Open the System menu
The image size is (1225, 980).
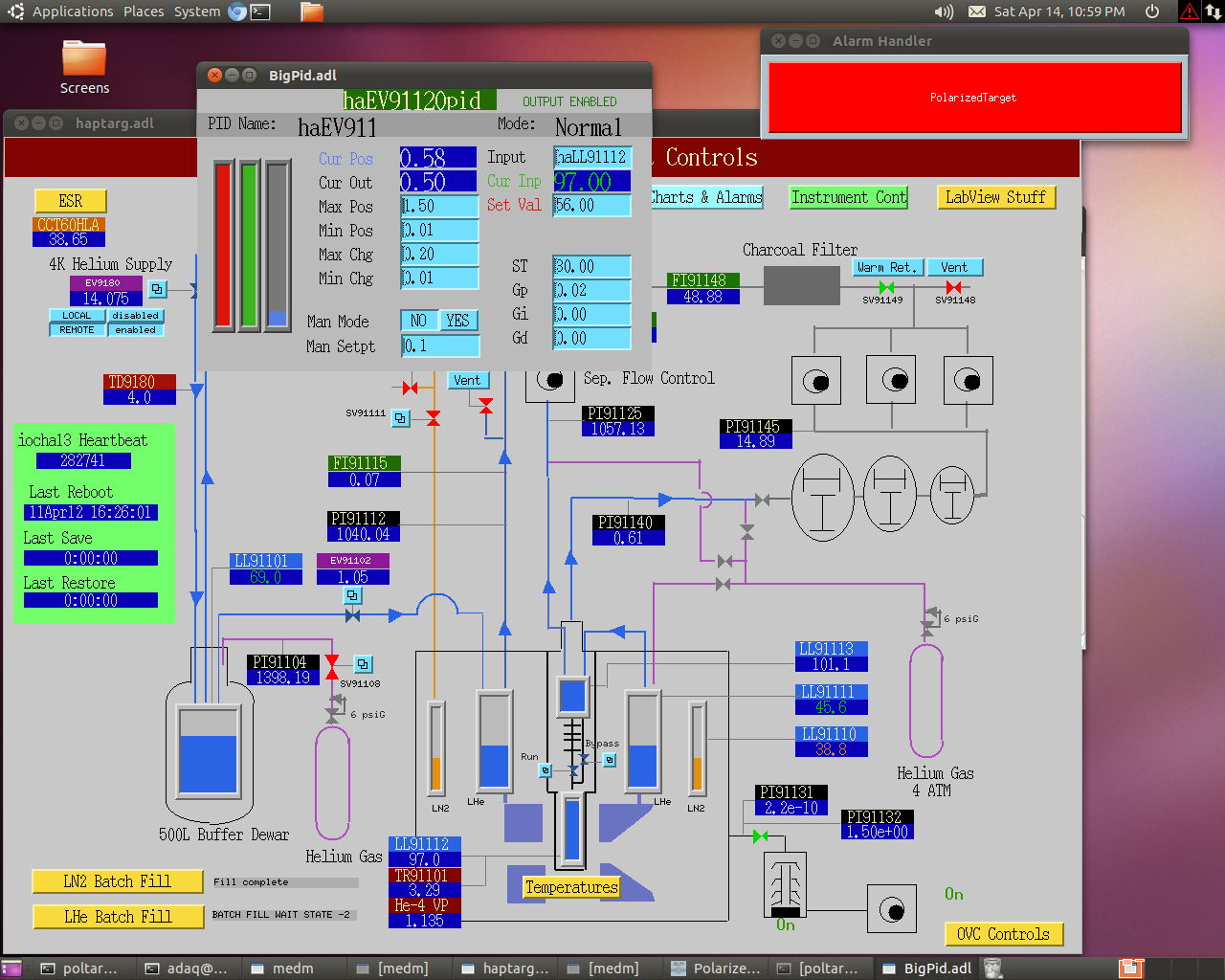point(197,11)
